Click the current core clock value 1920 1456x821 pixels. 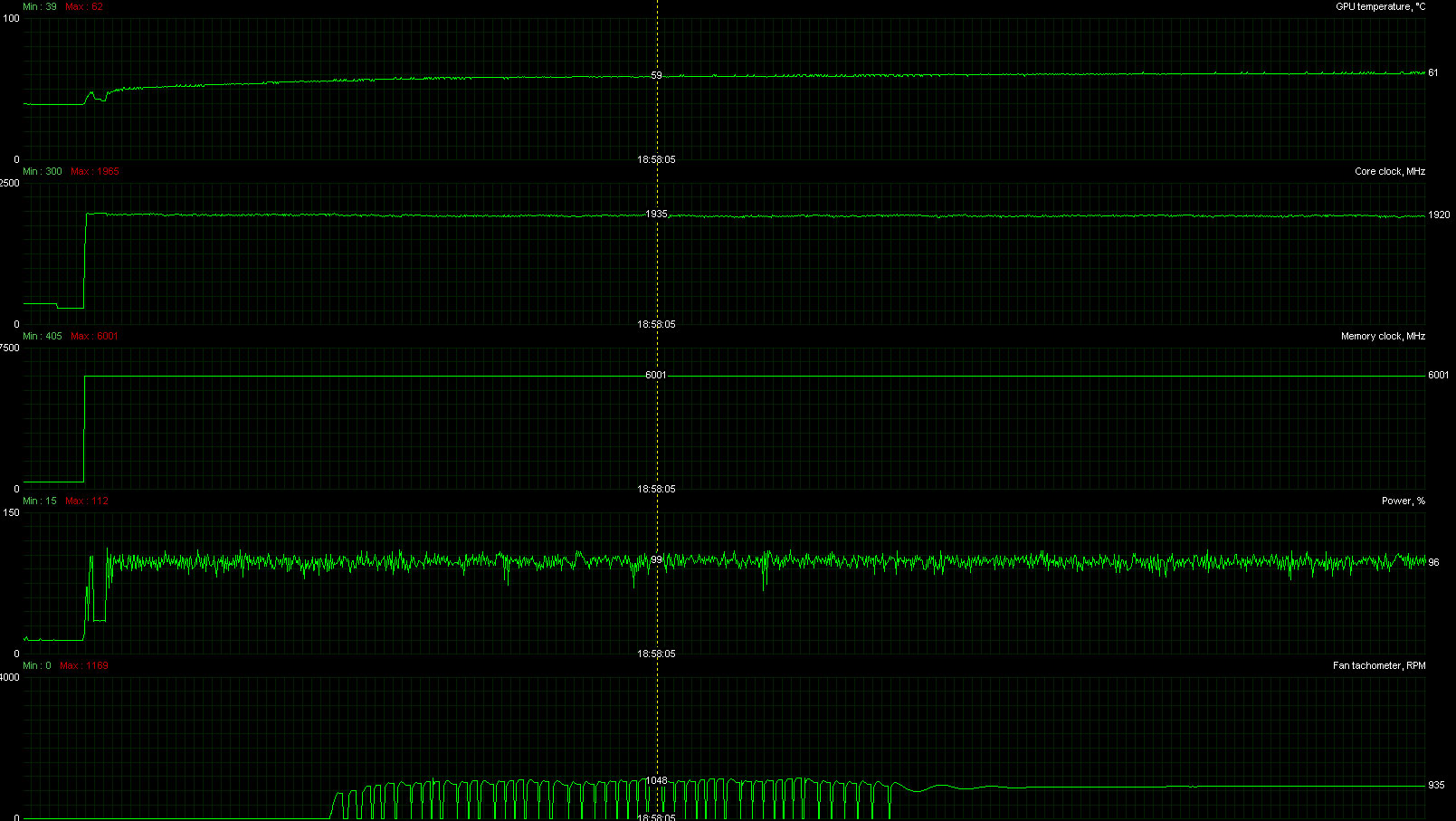point(1439,215)
